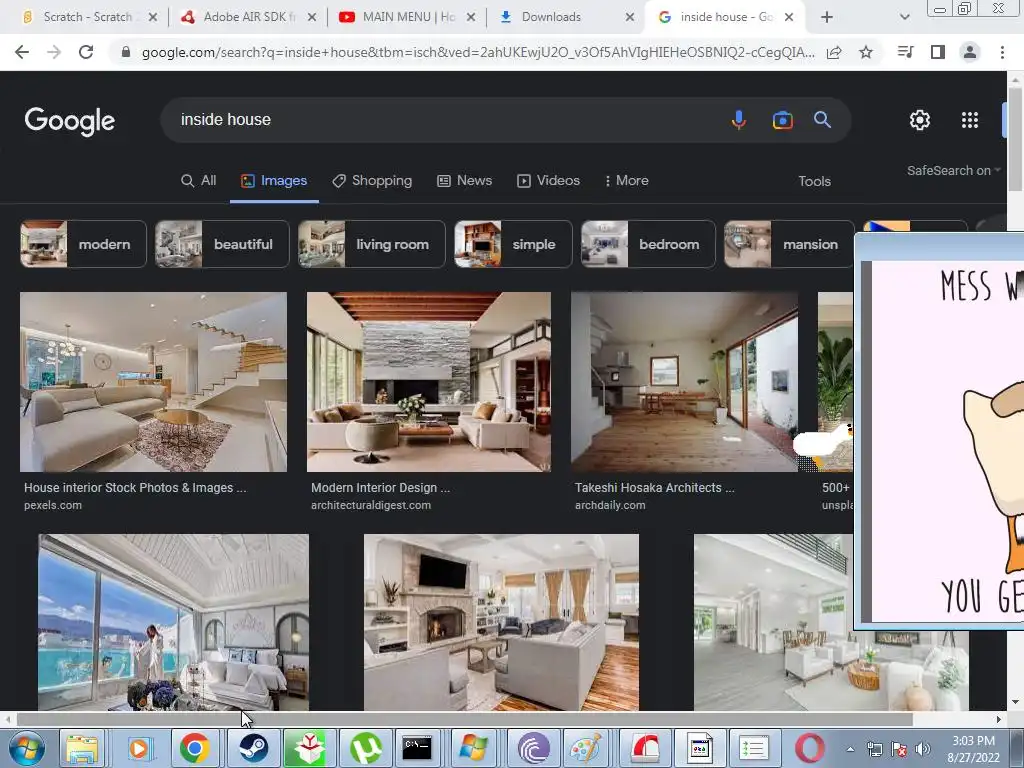Open the Chrome profile avatar
The height and width of the screenshot is (768, 1024).
pyautogui.click(x=970, y=52)
